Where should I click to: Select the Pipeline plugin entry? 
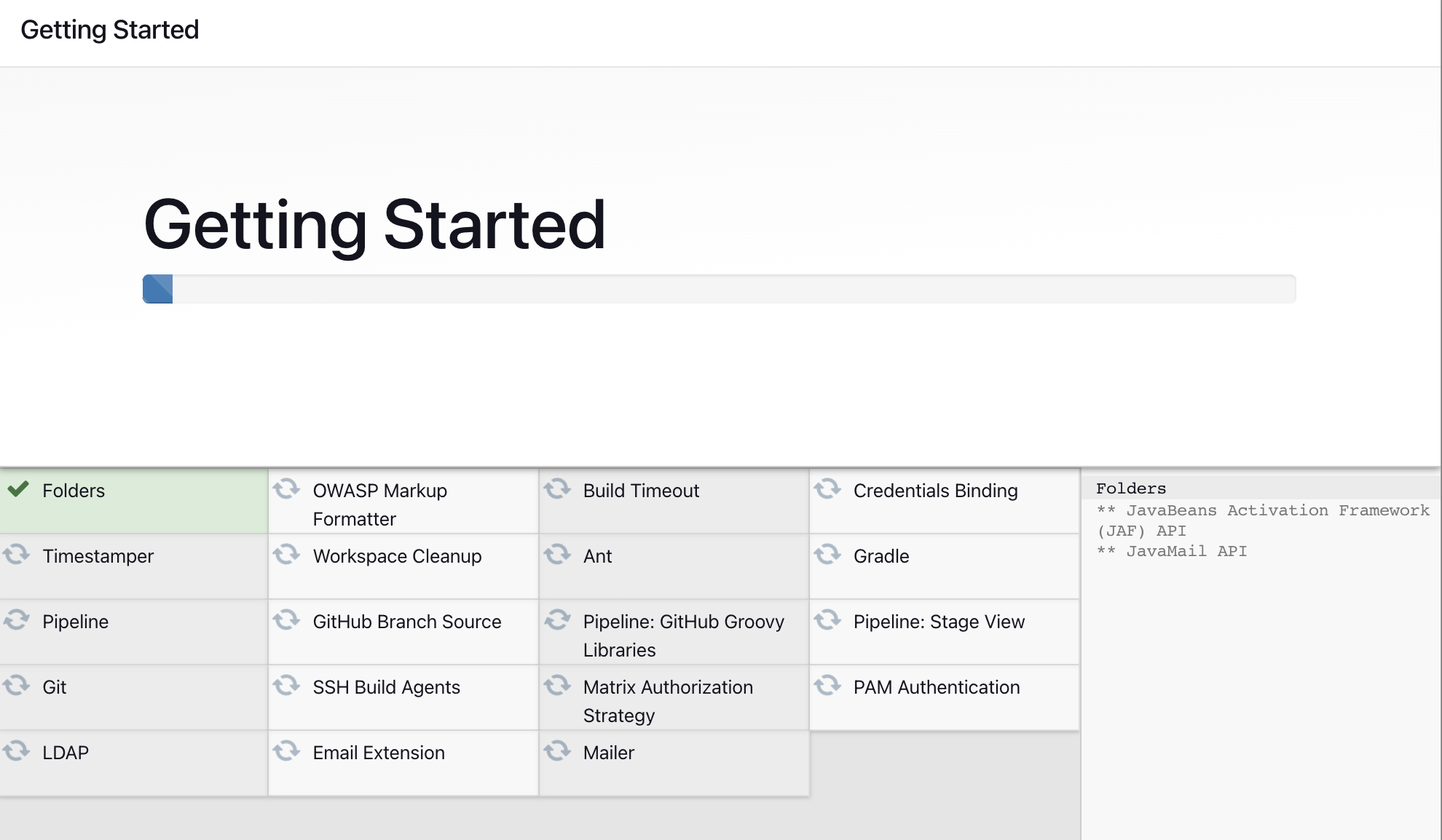(x=75, y=621)
